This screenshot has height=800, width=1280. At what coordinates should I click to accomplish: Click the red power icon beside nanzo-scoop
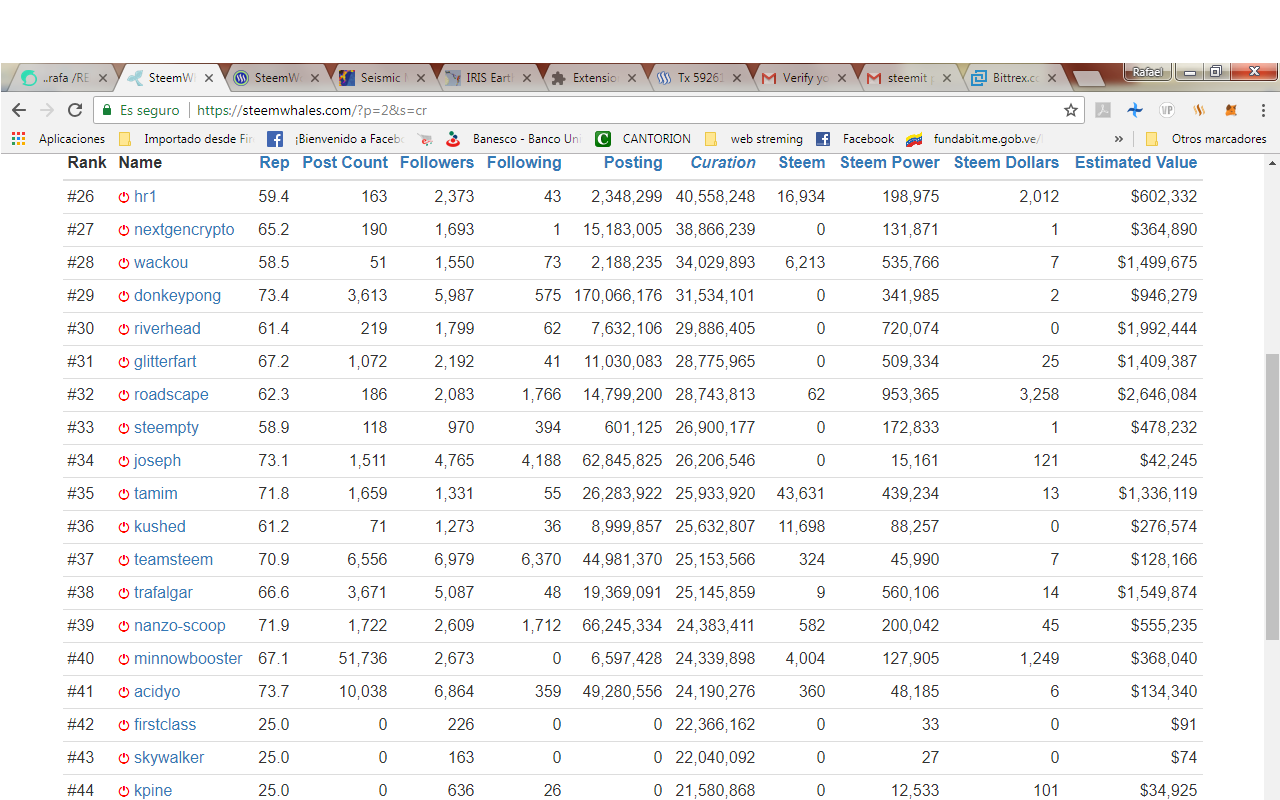(124, 627)
